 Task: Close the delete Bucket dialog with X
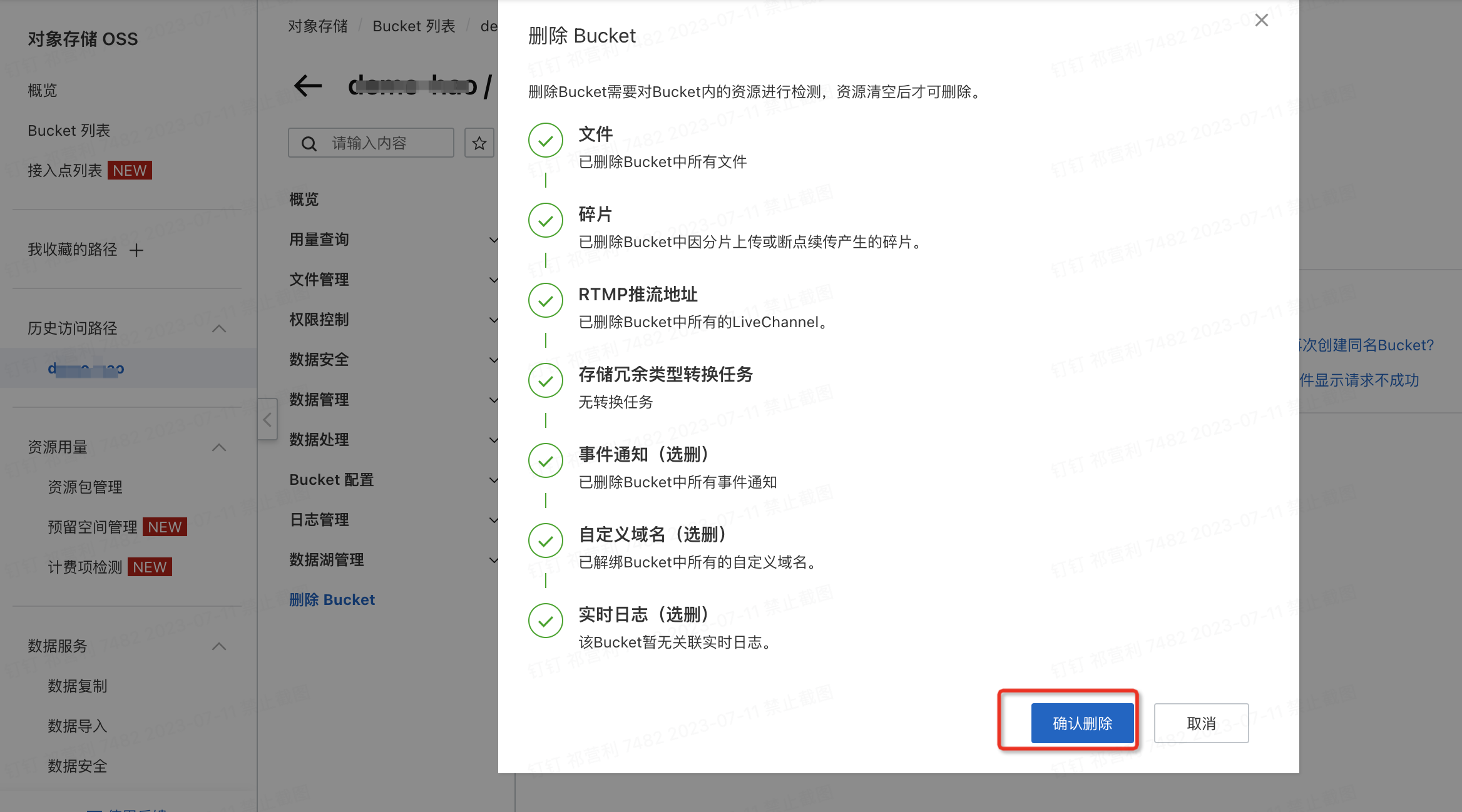tap(1262, 21)
